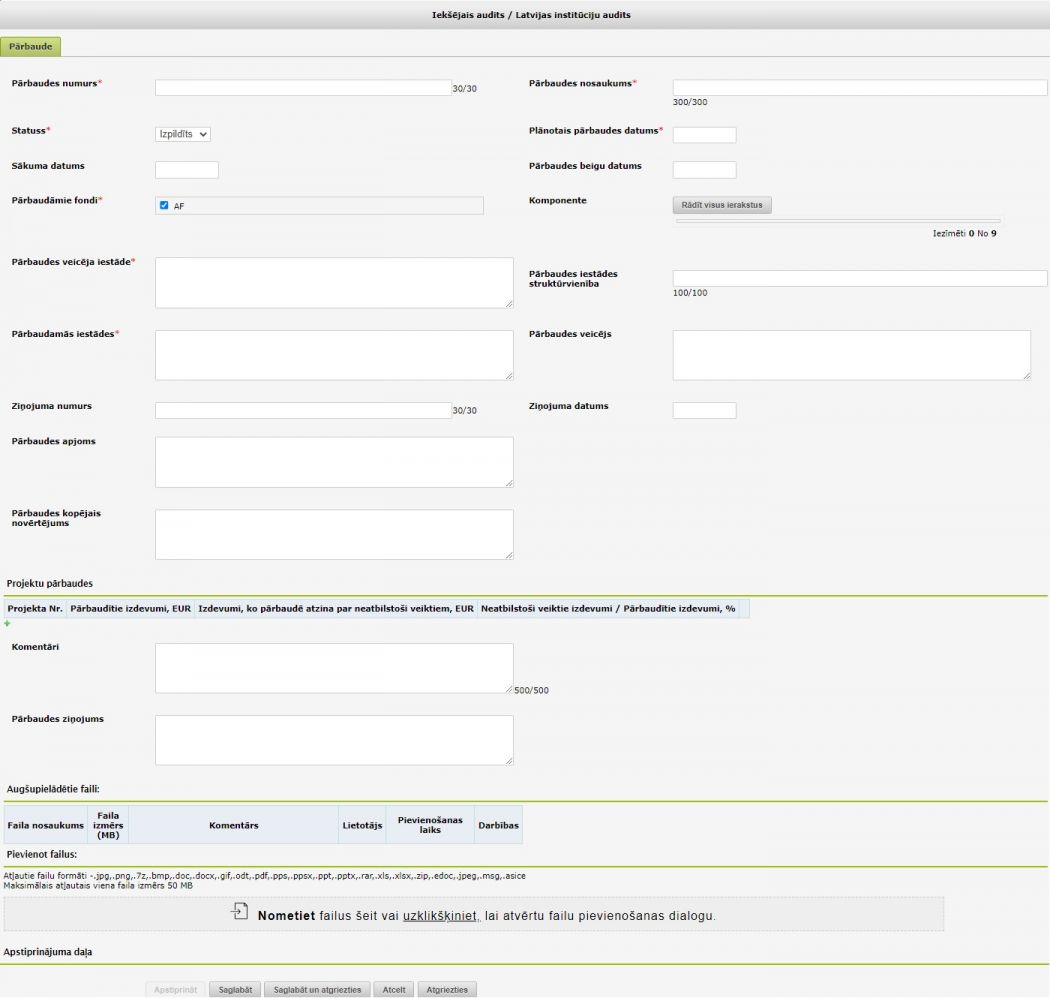Uncheck the AF fund checkbox
Screen dimensions: 1050x998
(164, 205)
